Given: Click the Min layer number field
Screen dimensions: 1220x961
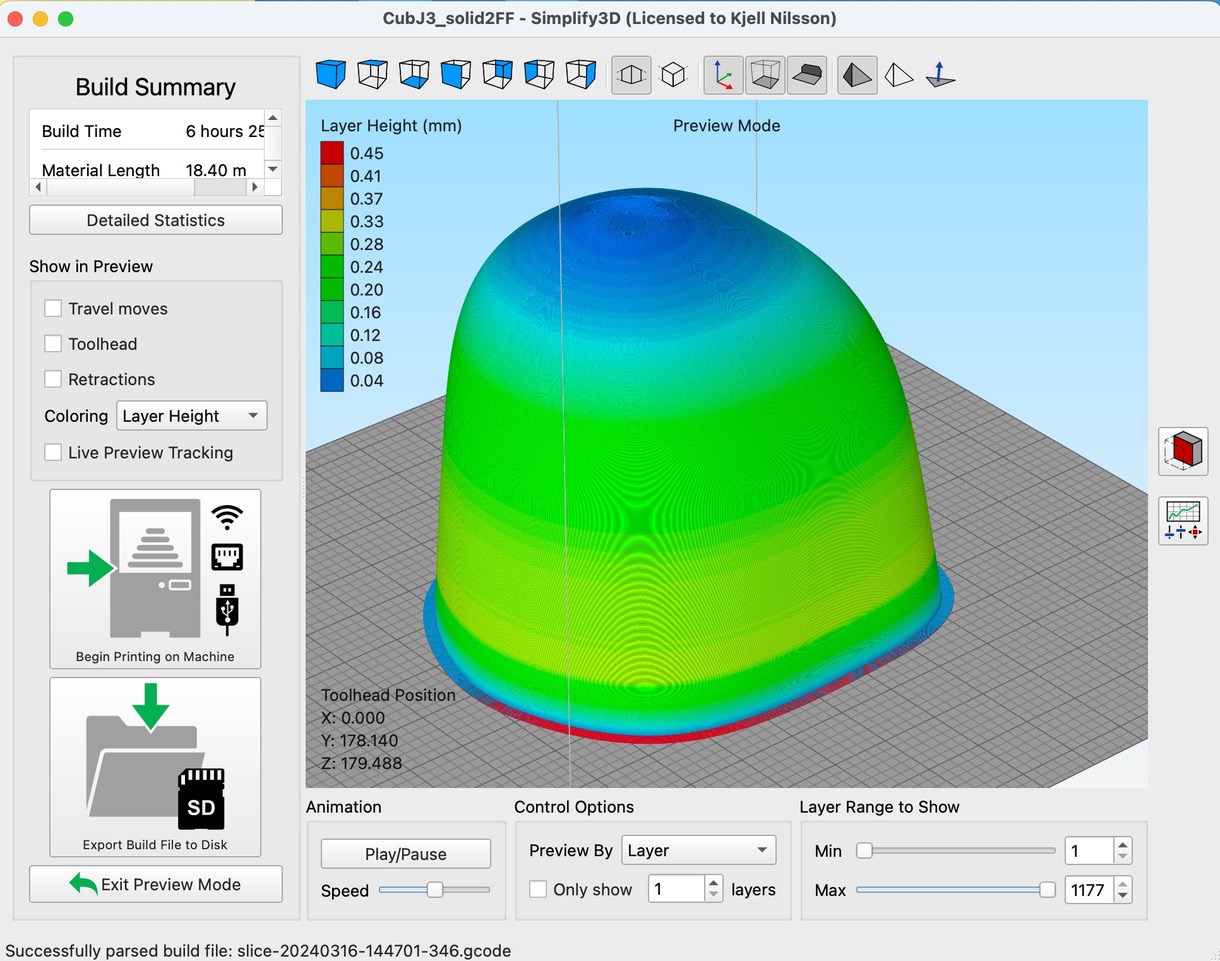Looking at the screenshot, I should point(1088,851).
